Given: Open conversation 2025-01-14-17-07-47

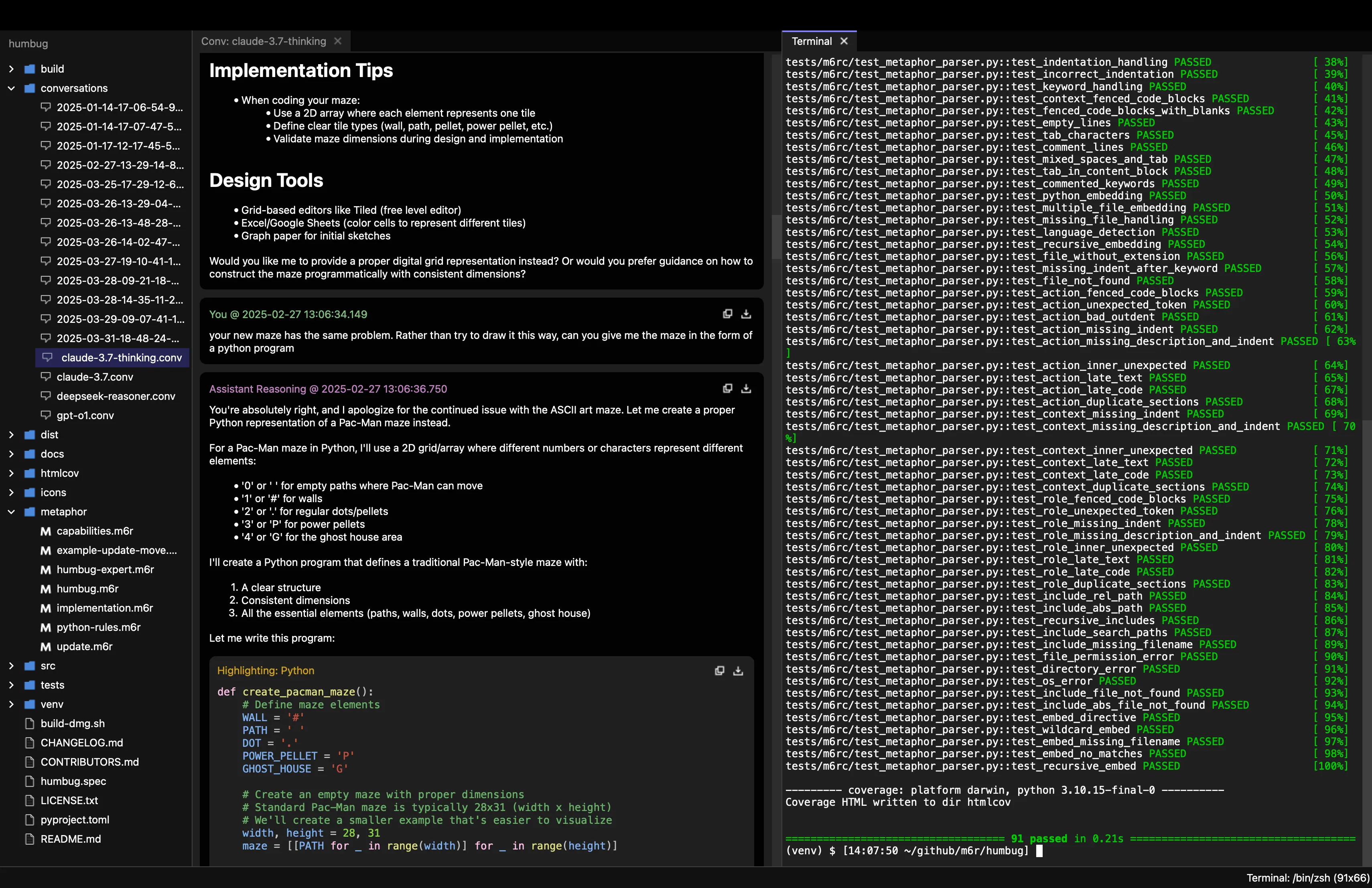Looking at the screenshot, I should (112, 126).
